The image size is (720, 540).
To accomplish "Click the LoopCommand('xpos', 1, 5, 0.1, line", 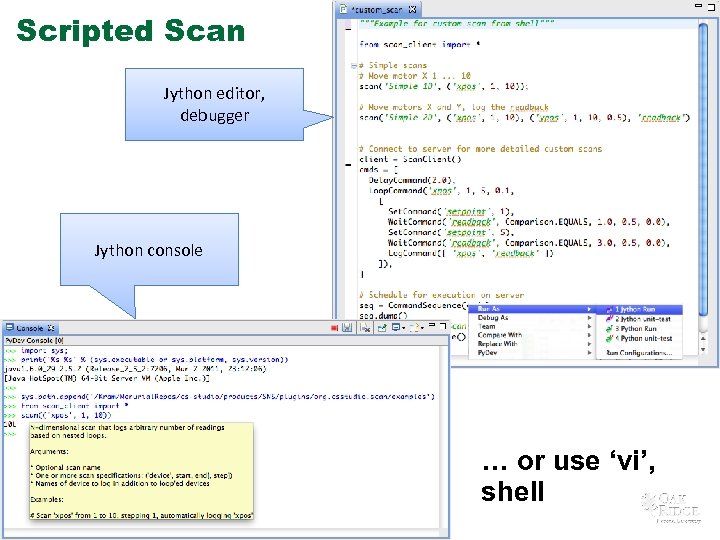I will pos(441,191).
